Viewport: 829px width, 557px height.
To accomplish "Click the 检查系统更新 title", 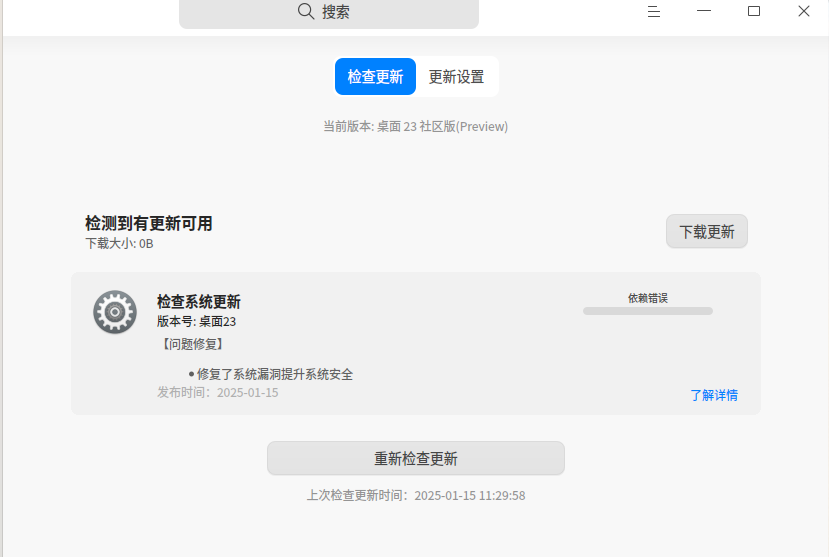I will click(x=199, y=302).
